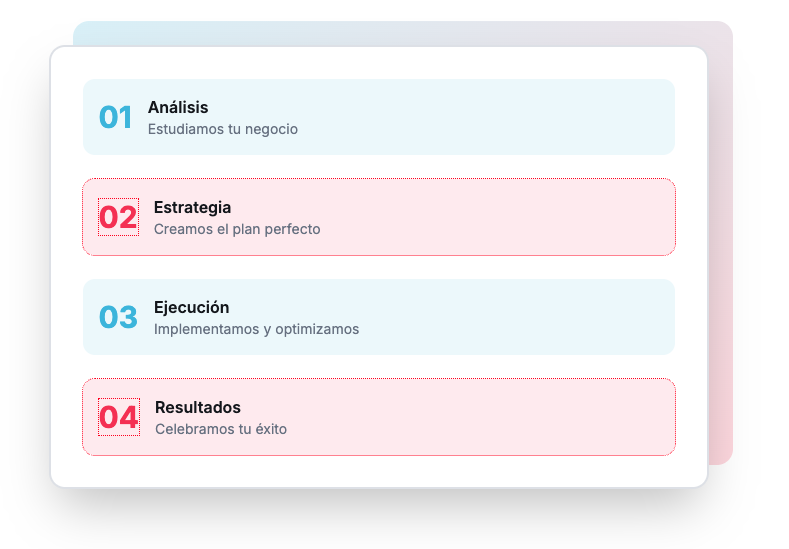Click the white gap between Análisis and Estrategia rows

(378, 167)
